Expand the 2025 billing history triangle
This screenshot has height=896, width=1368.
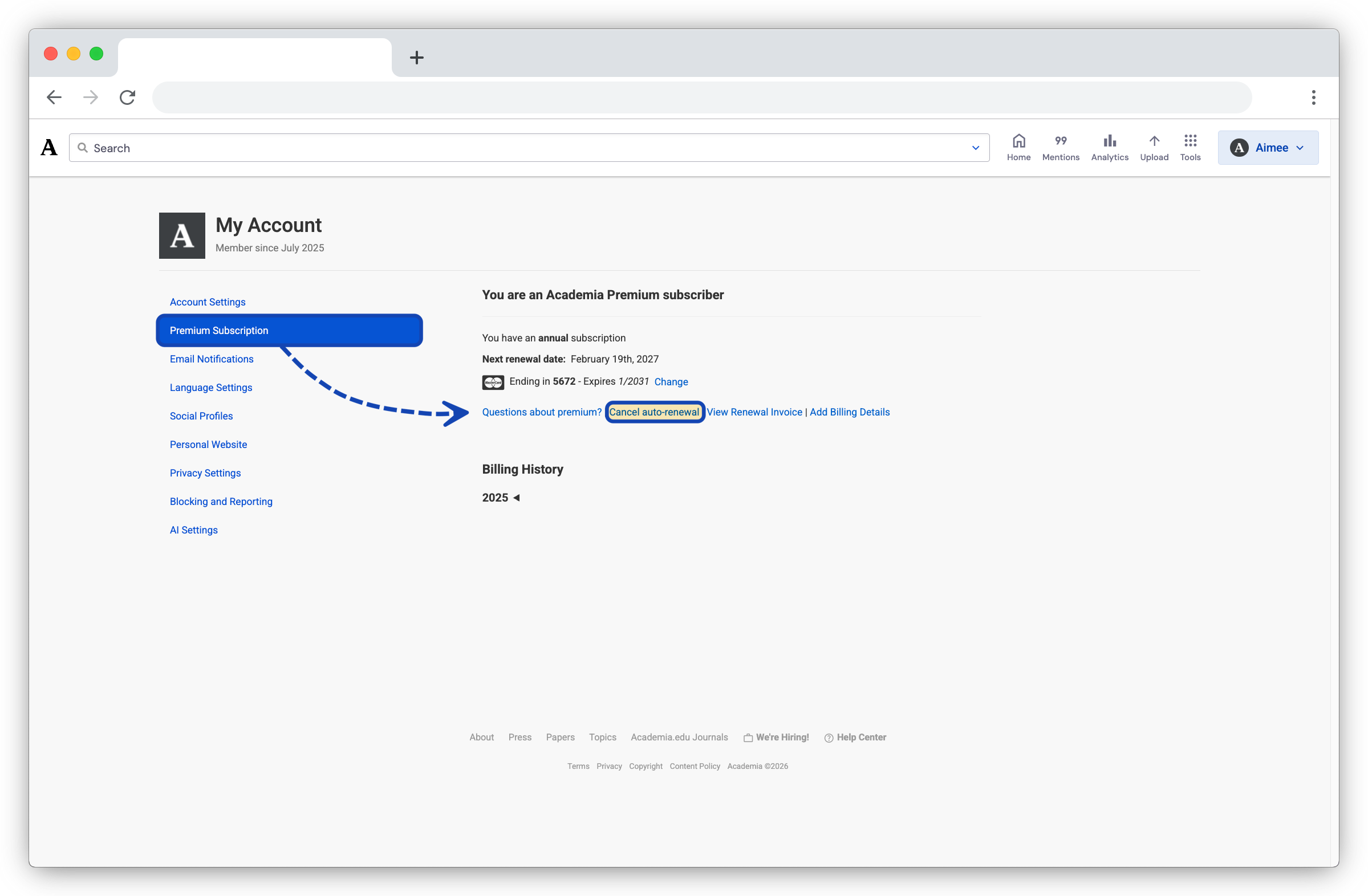point(516,498)
